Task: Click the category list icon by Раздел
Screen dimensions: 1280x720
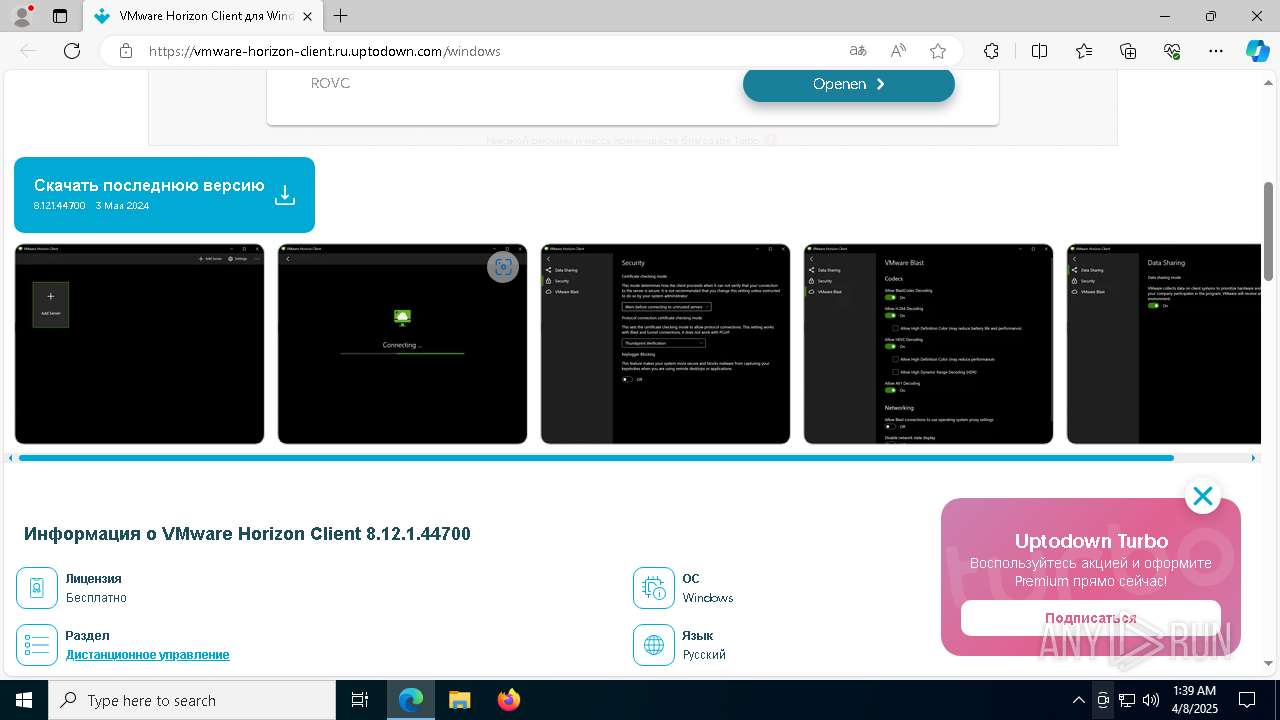Action: 37,645
